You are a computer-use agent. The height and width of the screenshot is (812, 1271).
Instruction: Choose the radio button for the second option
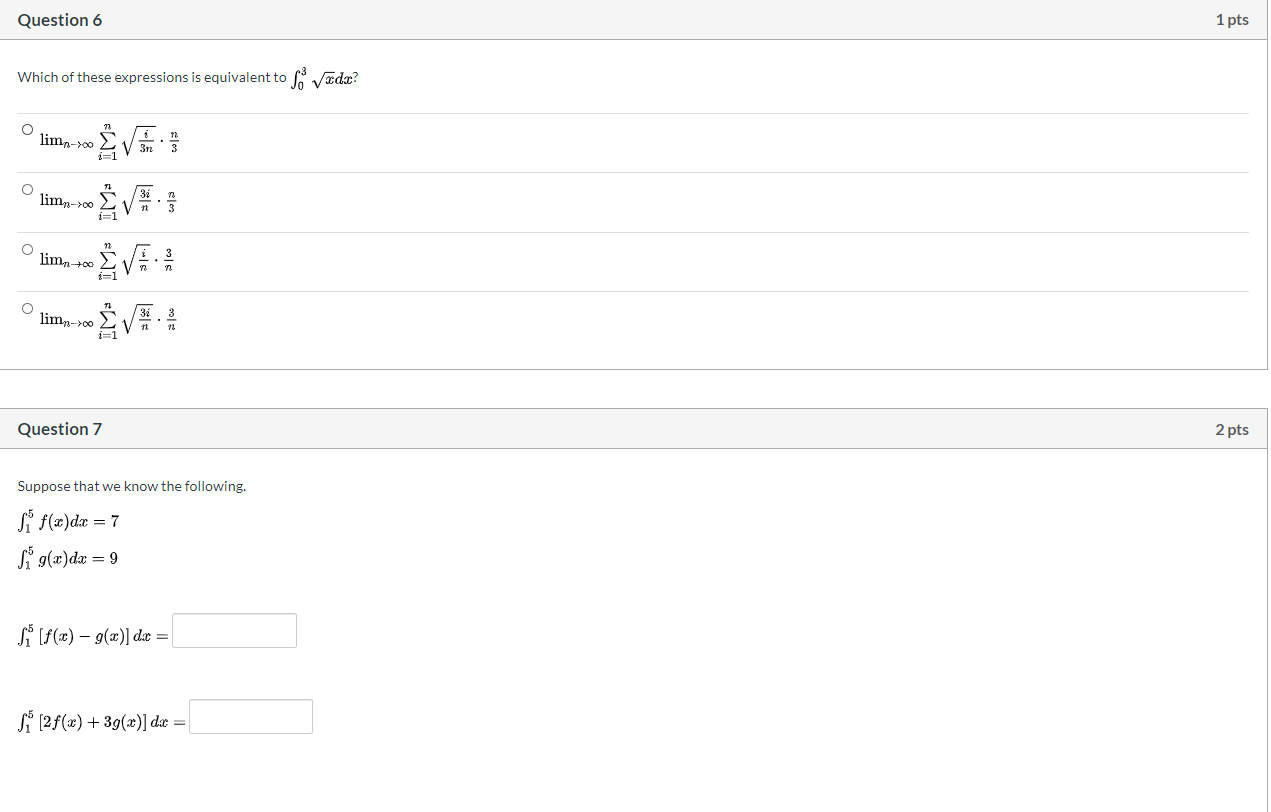click(27, 188)
